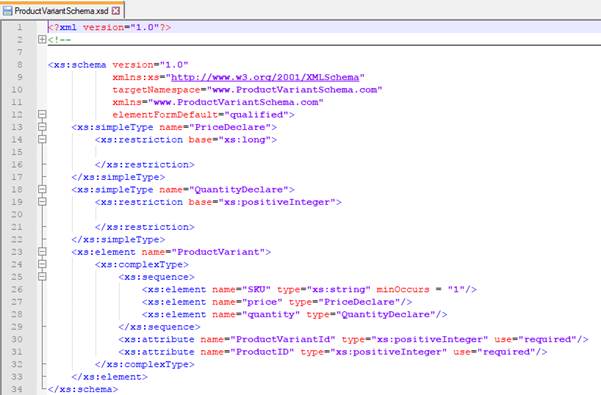Click the version="1.0" attribute on line 8
Screen dimensions: 601x395
click(151, 65)
